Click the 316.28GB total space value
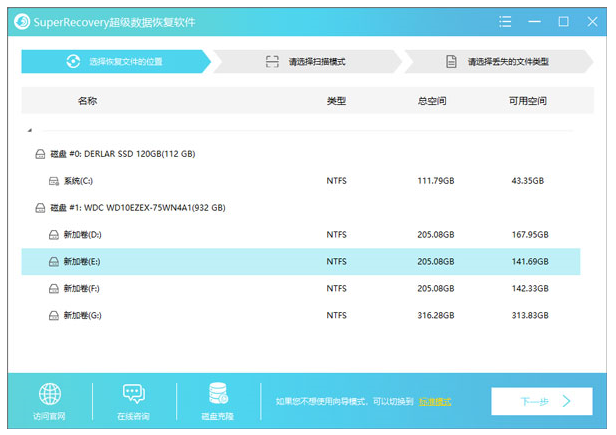Viewport: 616px width, 435px height. coord(436,316)
